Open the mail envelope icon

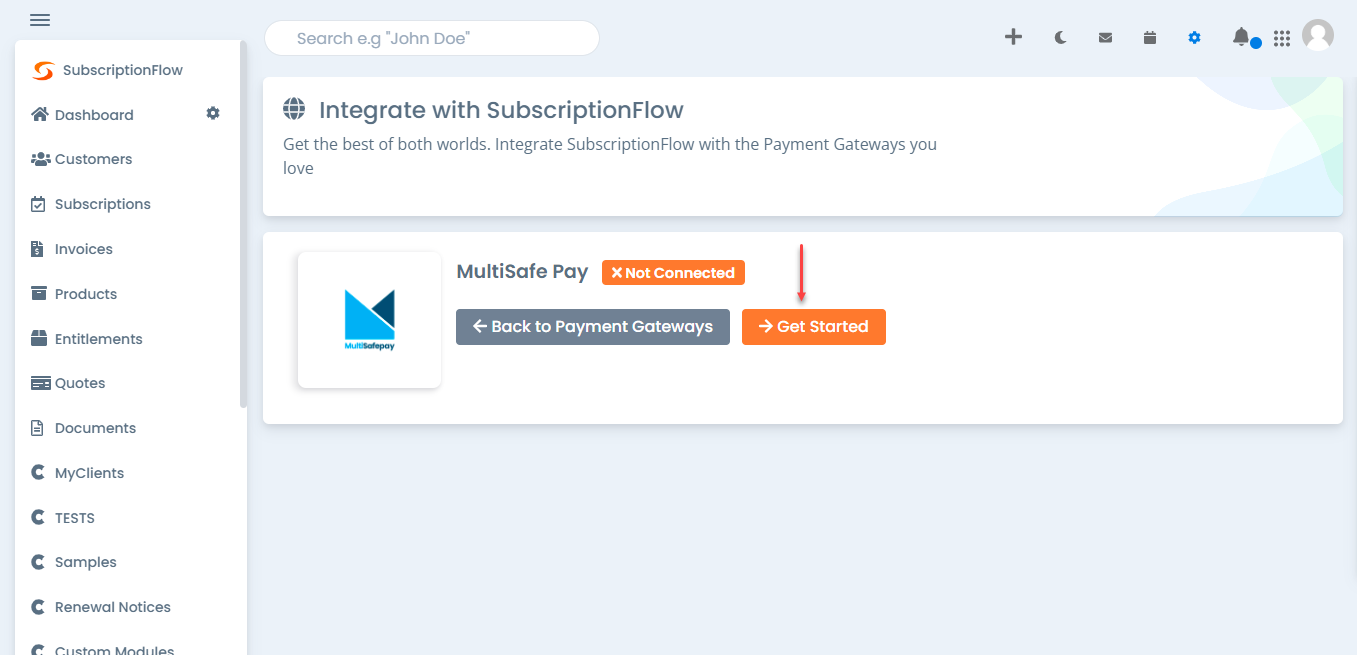click(1105, 38)
